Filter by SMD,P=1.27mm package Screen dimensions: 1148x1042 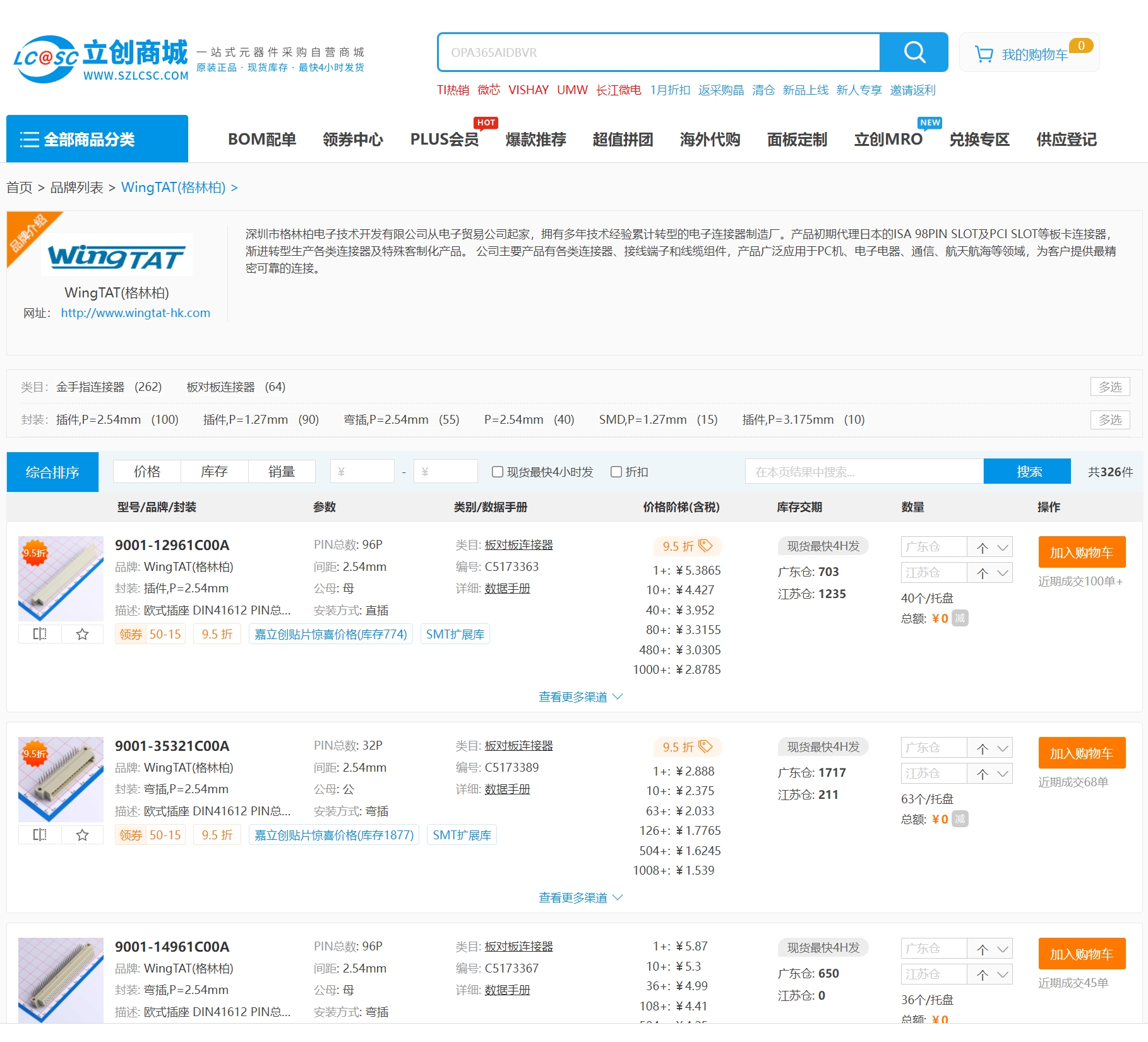658,419
